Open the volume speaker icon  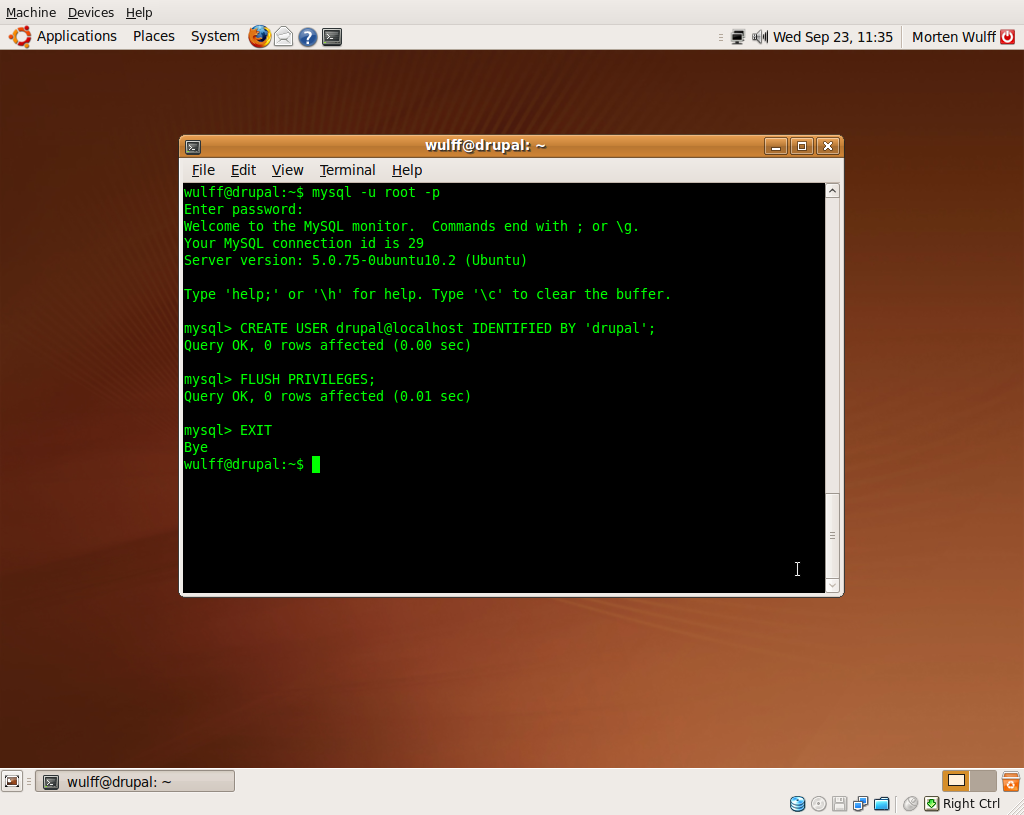(760, 37)
